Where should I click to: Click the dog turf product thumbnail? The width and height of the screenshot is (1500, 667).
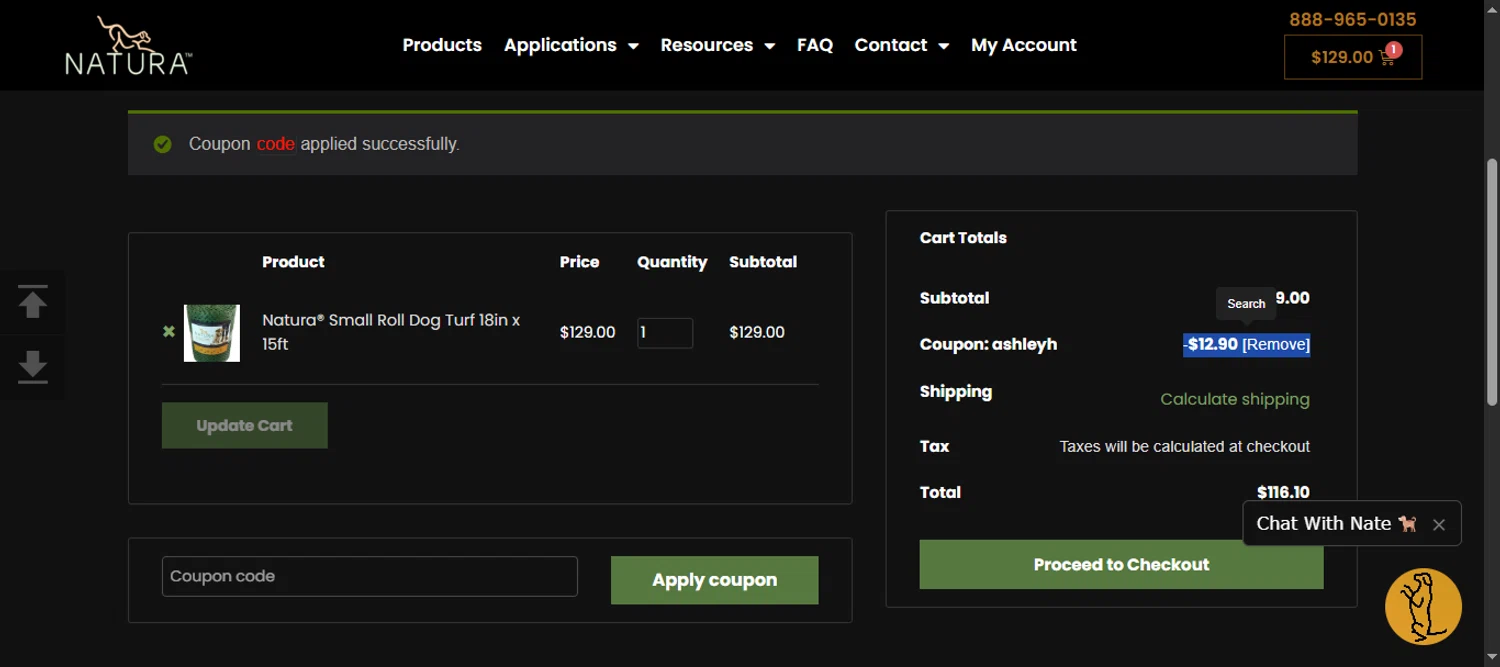point(212,333)
